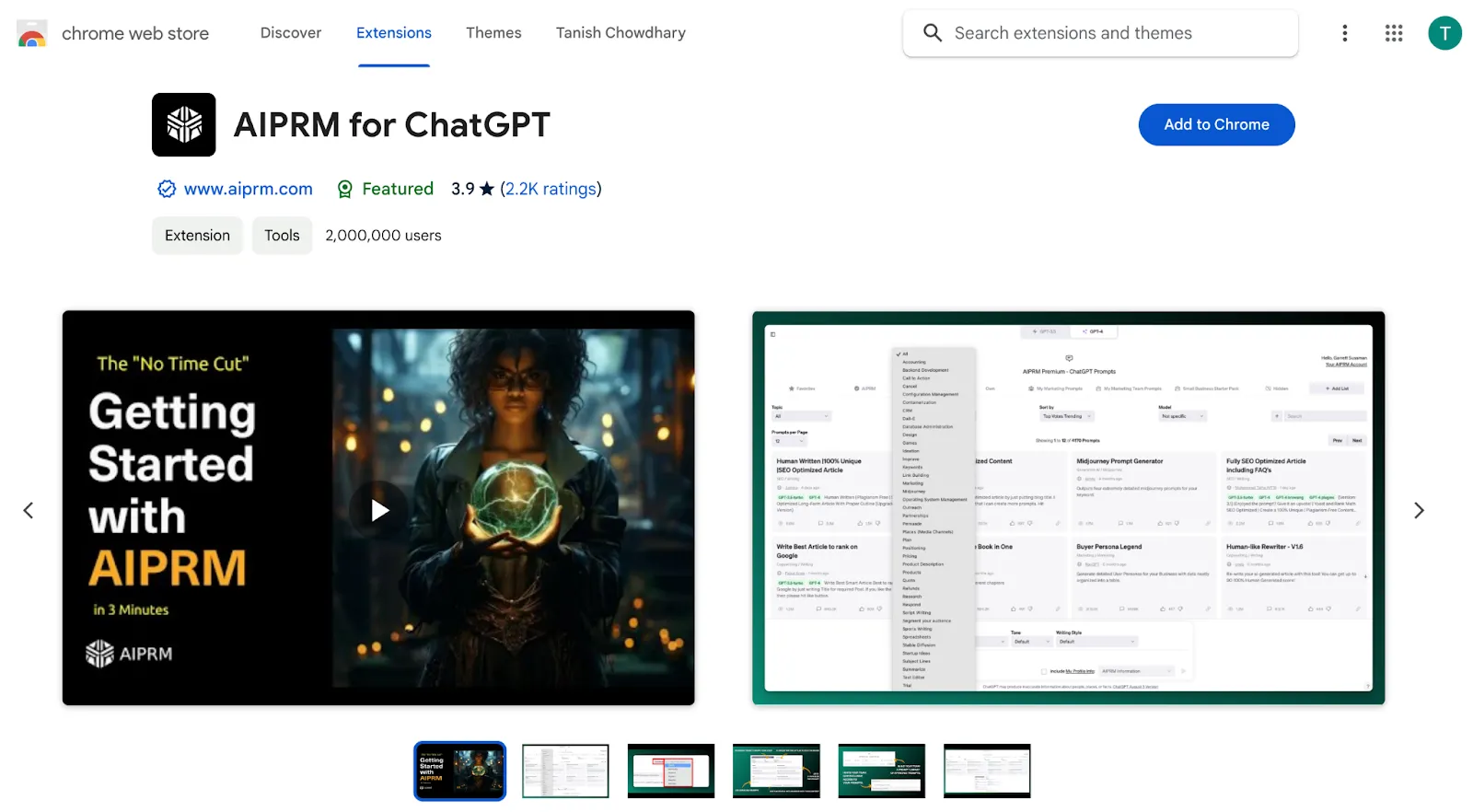Open the account avatar T

coord(1444,33)
